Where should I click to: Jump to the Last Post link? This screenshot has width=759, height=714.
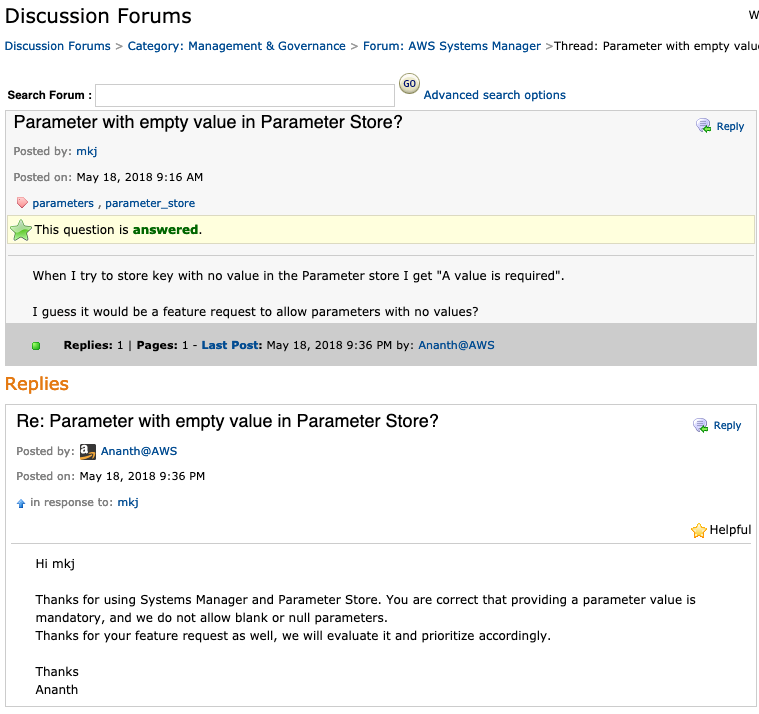tap(232, 345)
